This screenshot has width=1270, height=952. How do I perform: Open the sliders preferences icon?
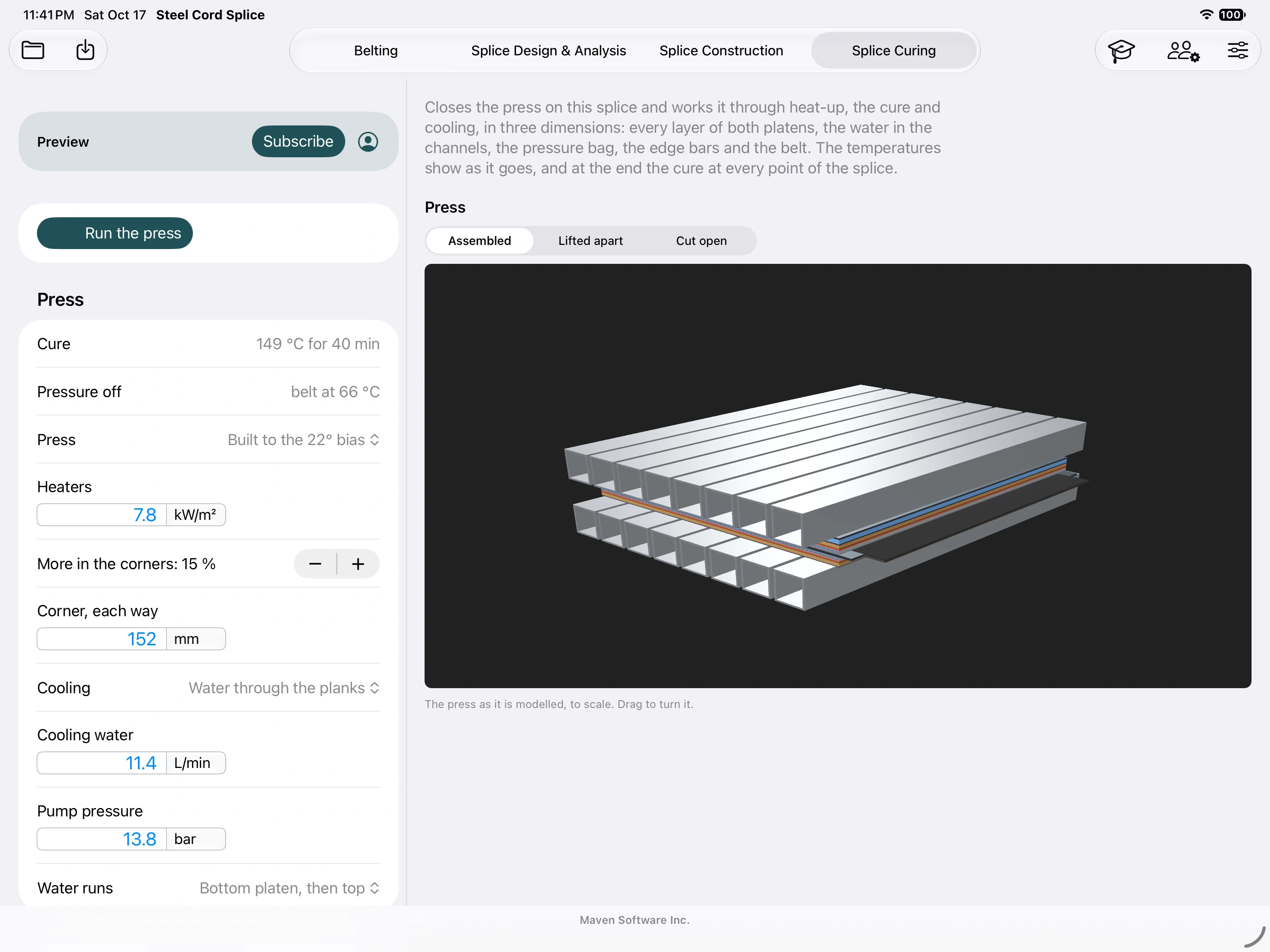[x=1237, y=50]
